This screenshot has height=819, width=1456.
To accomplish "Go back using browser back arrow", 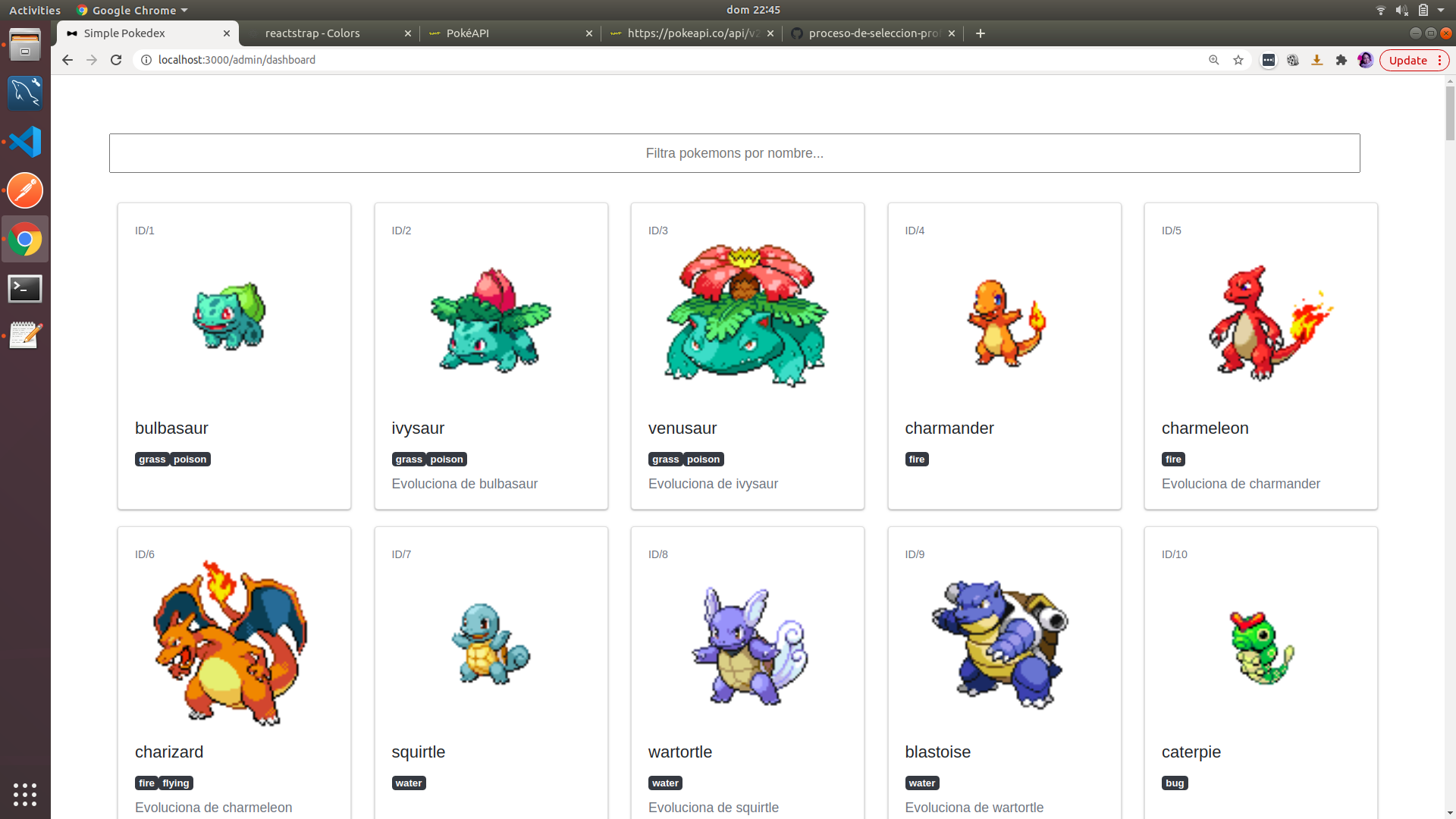I will click(67, 60).
